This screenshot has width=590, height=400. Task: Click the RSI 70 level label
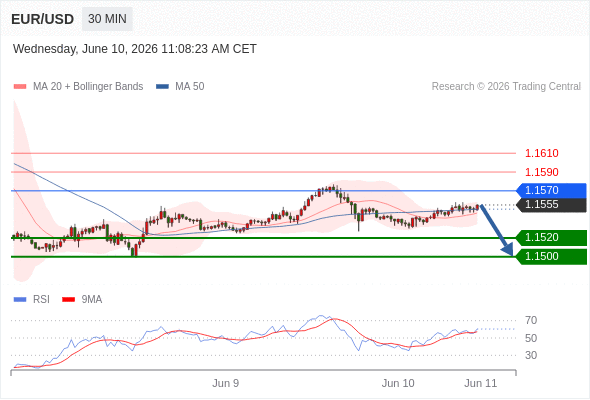[531, 320]
